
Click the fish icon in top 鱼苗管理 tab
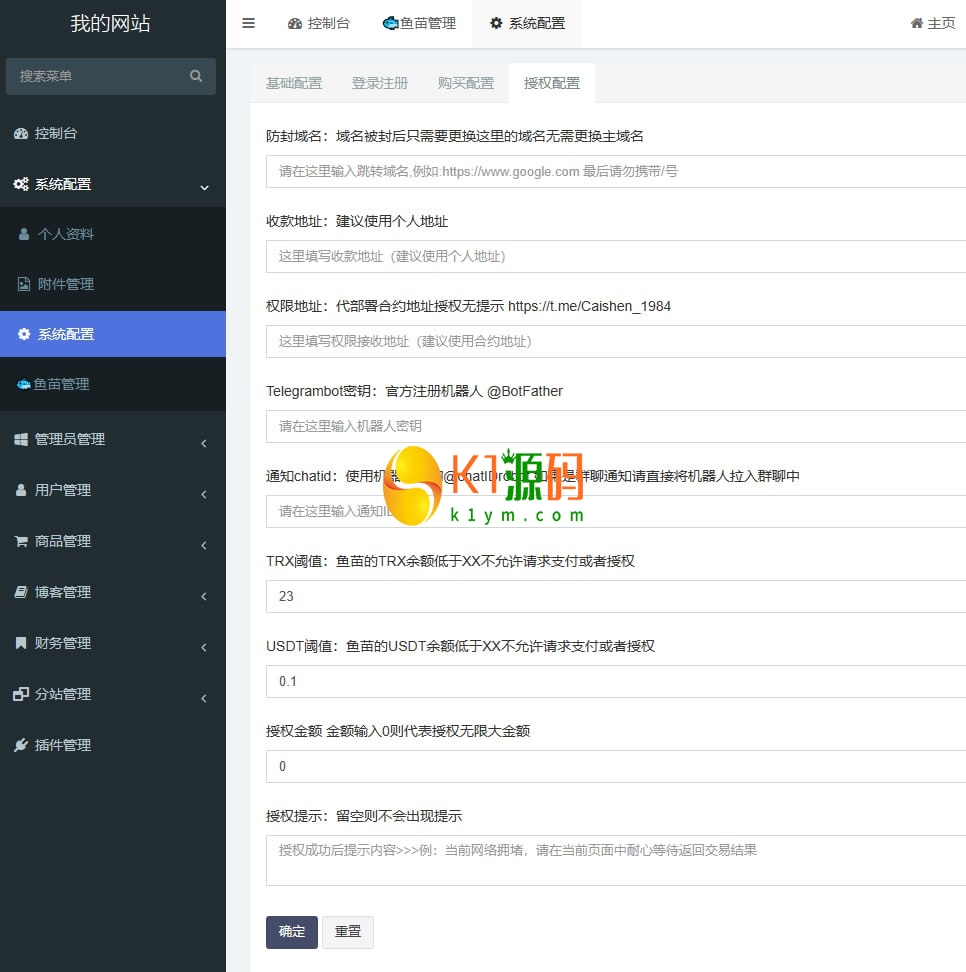point(390,24)
